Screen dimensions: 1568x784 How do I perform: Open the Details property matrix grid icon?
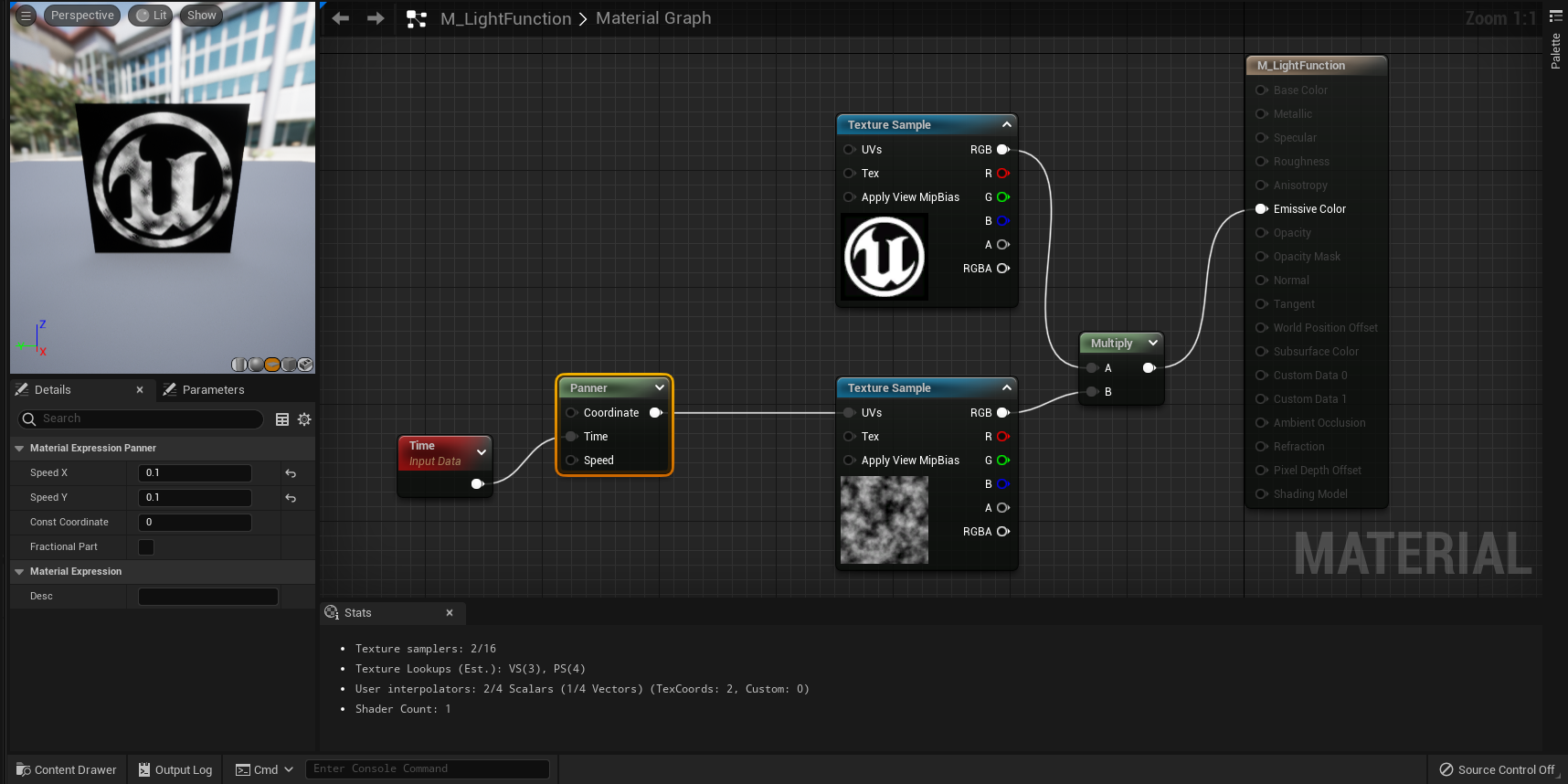282,419
